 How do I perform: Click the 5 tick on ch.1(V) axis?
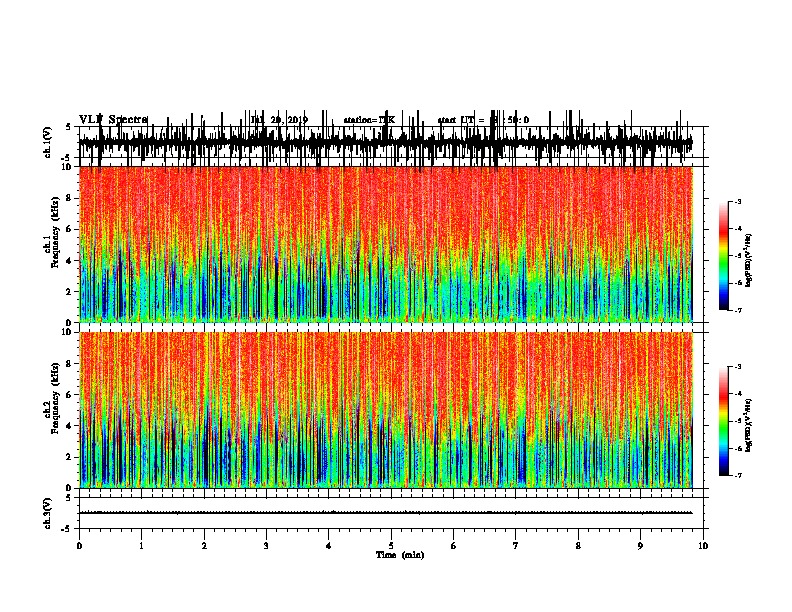click(x=70, y=127)
